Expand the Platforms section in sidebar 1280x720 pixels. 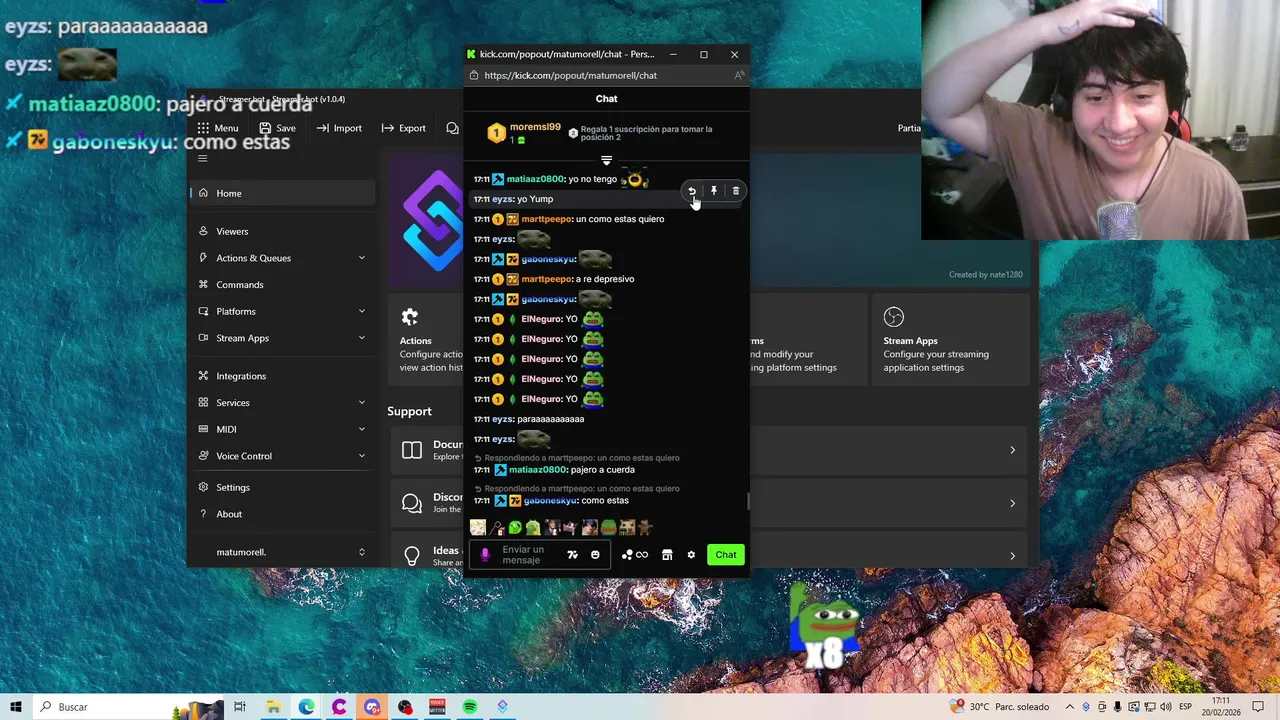click(x=281, y=311)
